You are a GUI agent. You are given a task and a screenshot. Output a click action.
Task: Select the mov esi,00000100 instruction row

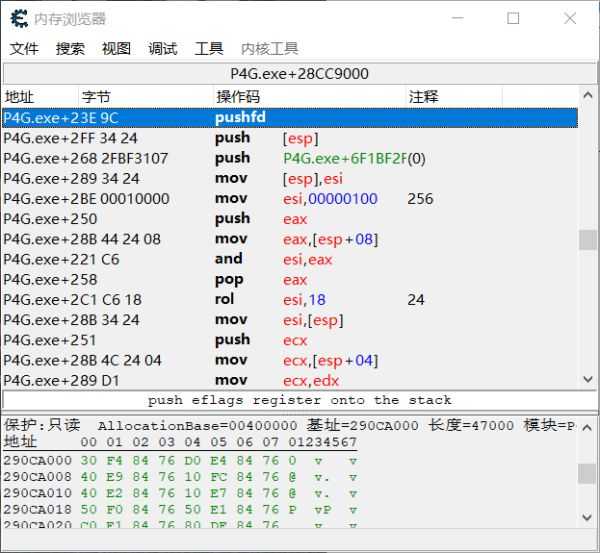[290, 199]
